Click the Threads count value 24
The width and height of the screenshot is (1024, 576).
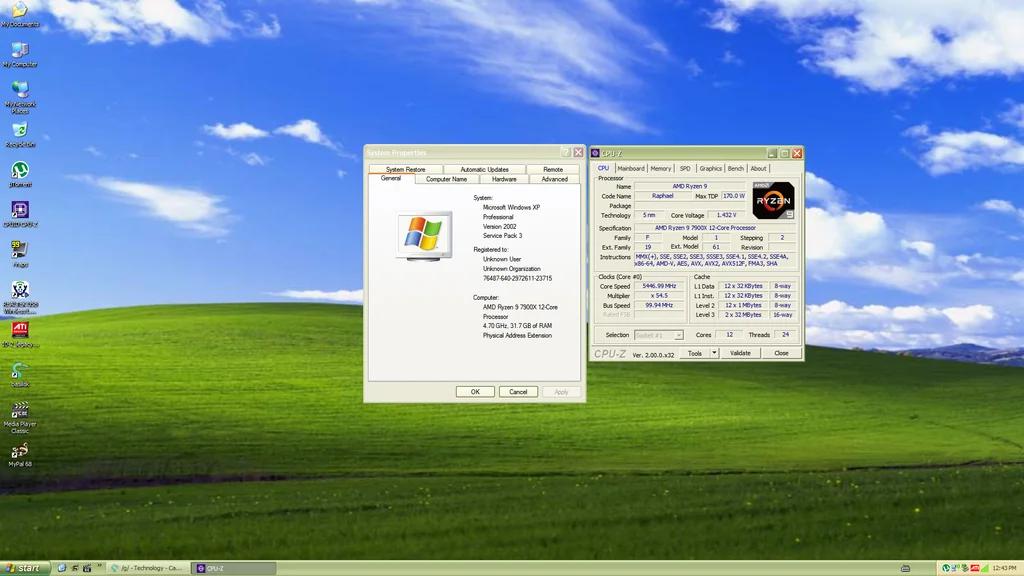786,334
